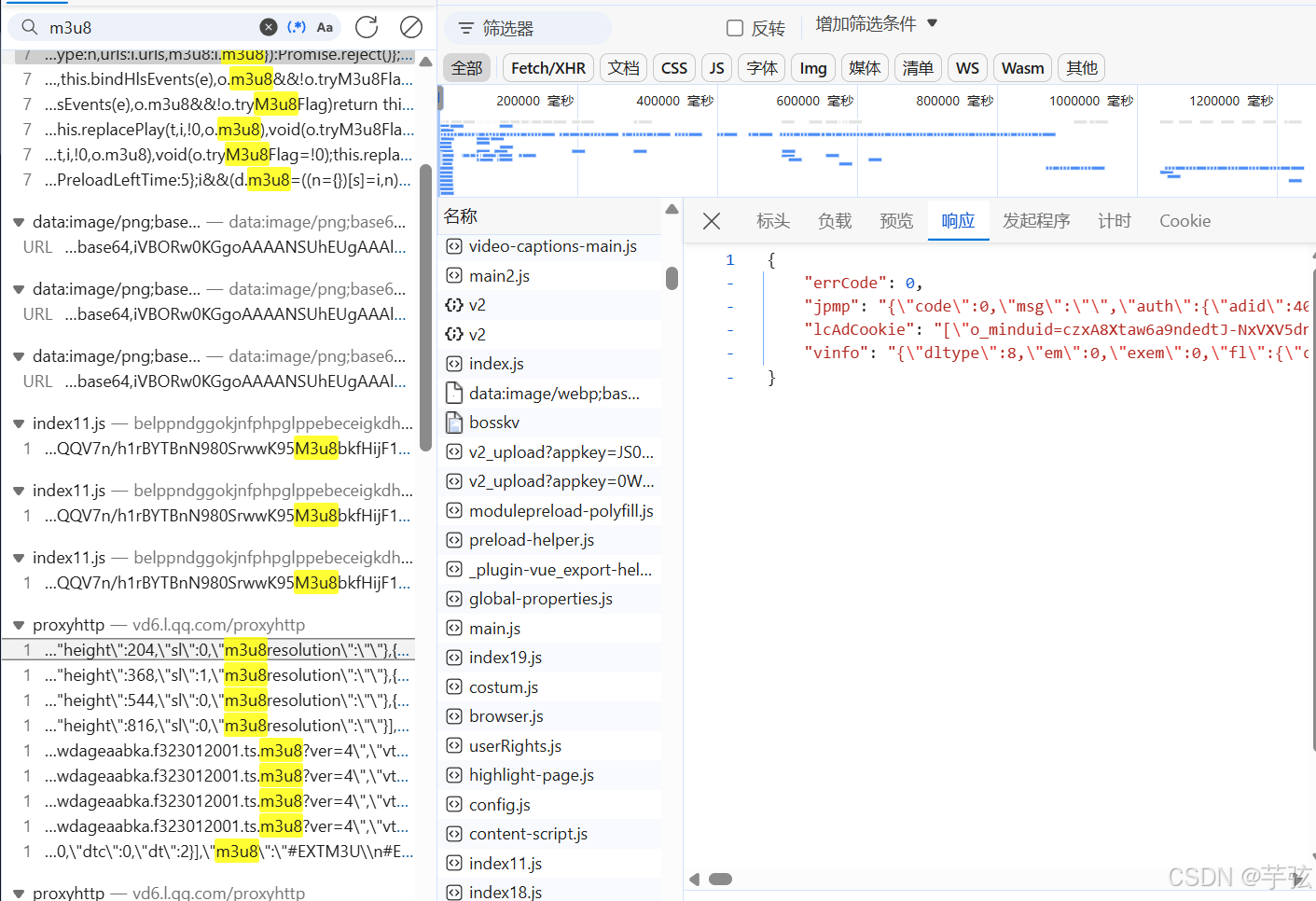Screen dimensions: 1316x901
Task: Click the document icon beside bosskv
Action: coord(453,422)
